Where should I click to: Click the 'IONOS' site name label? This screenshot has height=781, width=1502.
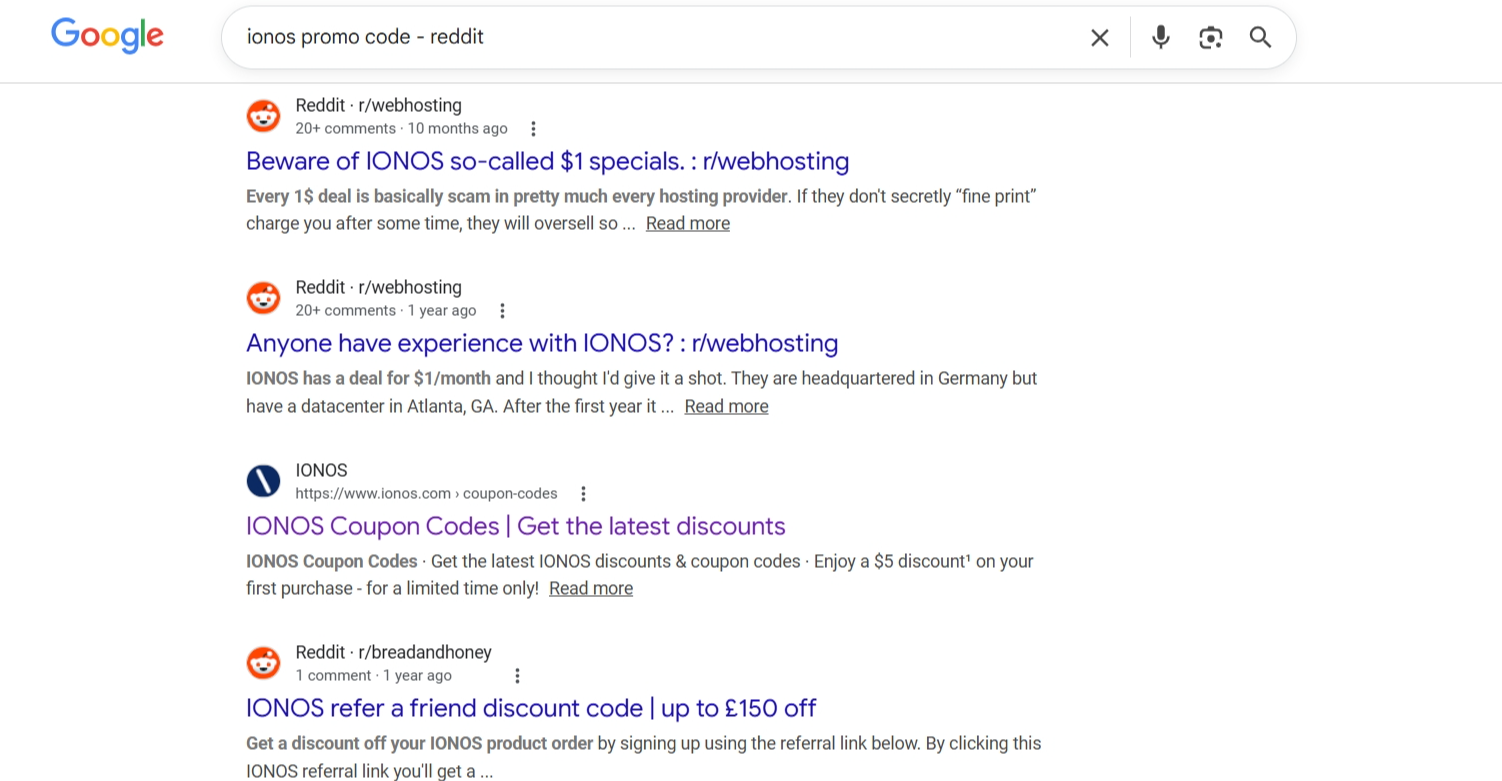[322, 470]
